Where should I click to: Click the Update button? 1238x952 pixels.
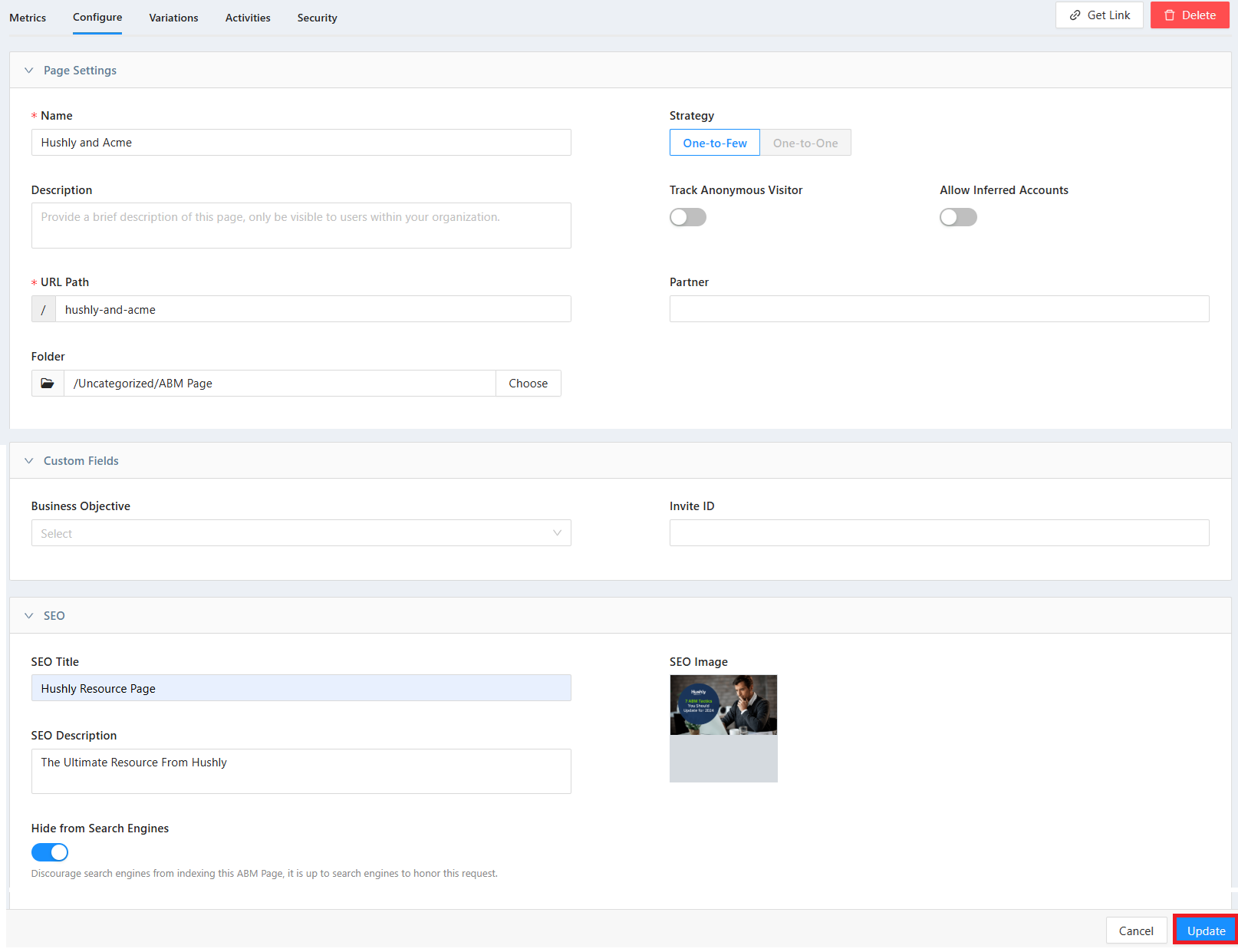[x=1206, y=931]
